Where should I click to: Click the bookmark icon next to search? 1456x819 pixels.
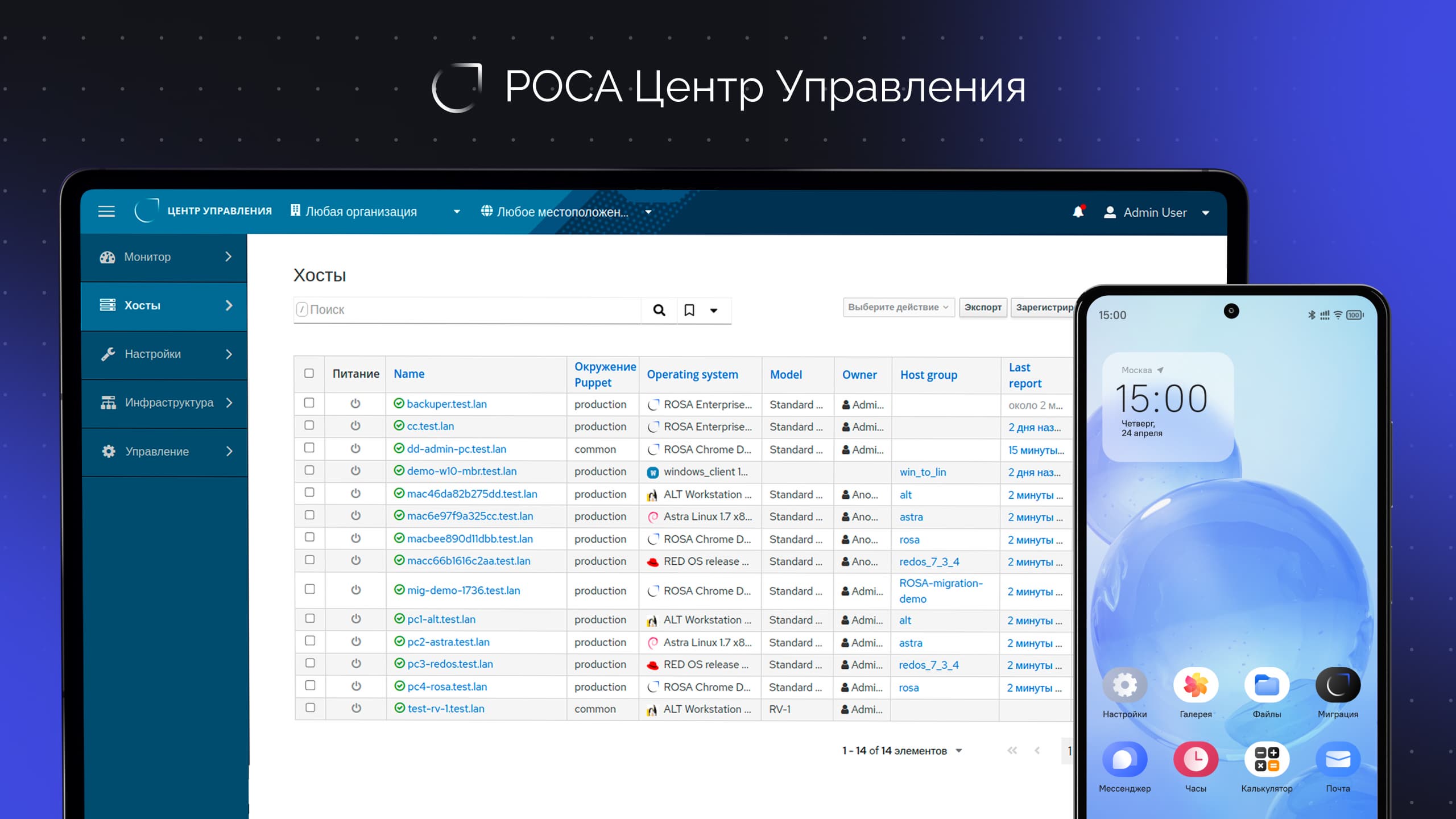pyautogui.click(x=689, y=310)
